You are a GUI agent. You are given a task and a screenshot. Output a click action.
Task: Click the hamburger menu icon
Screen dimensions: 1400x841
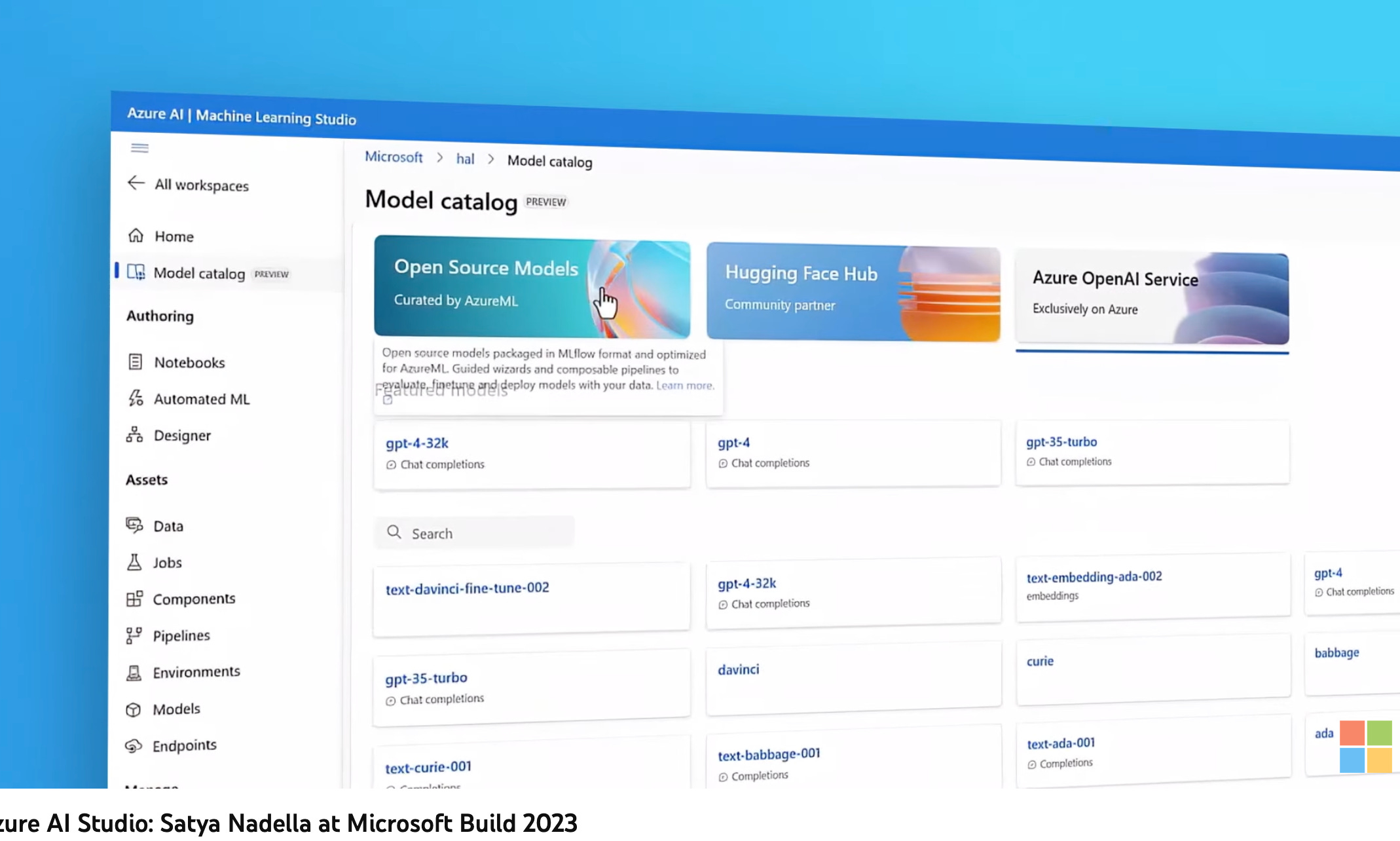coord(139,148)
